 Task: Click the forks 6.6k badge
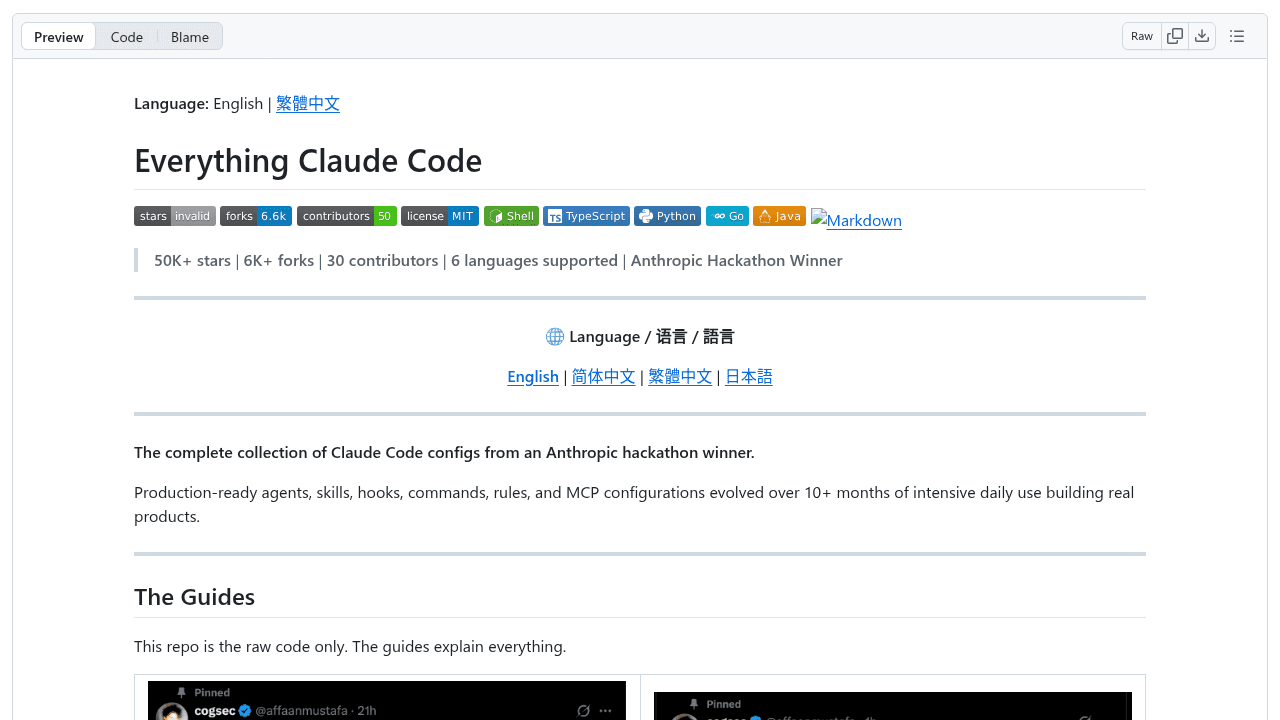point(255,215)
